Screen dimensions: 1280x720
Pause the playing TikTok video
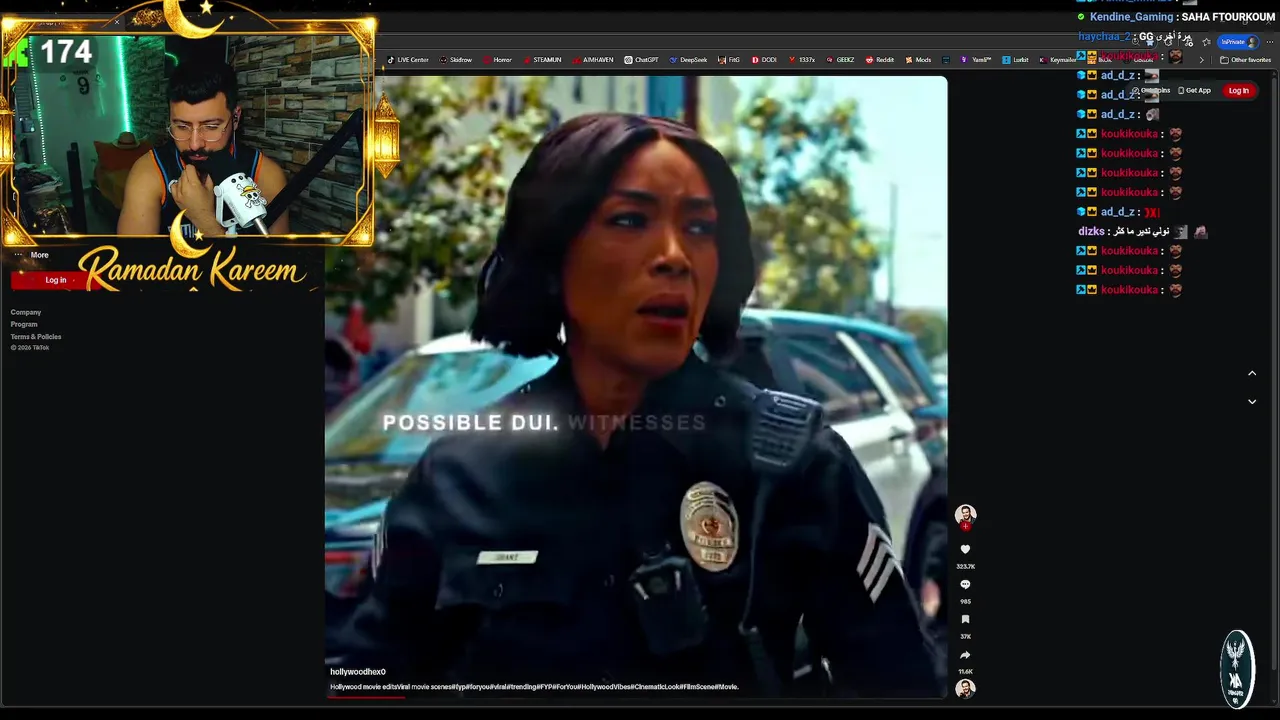636,387
